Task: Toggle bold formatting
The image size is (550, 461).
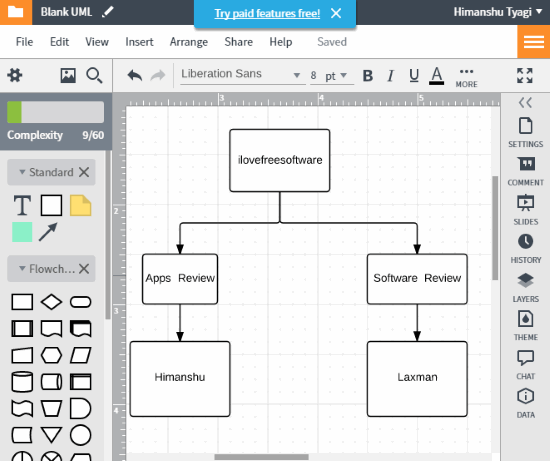Action: (x=368, y=75)
